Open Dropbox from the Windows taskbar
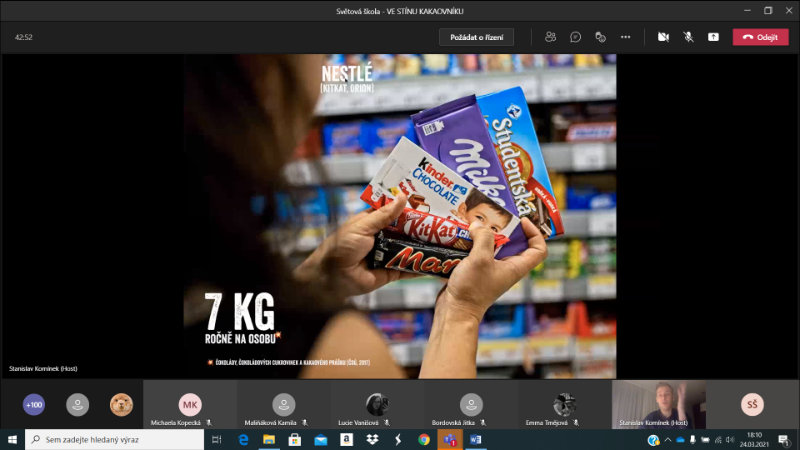 pos(372,440)
